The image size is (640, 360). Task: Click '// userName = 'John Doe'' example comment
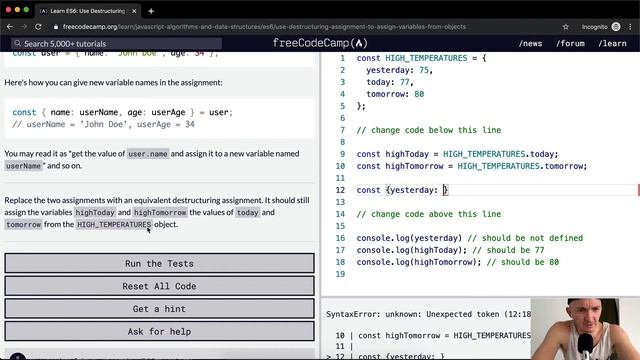(103, 124)
